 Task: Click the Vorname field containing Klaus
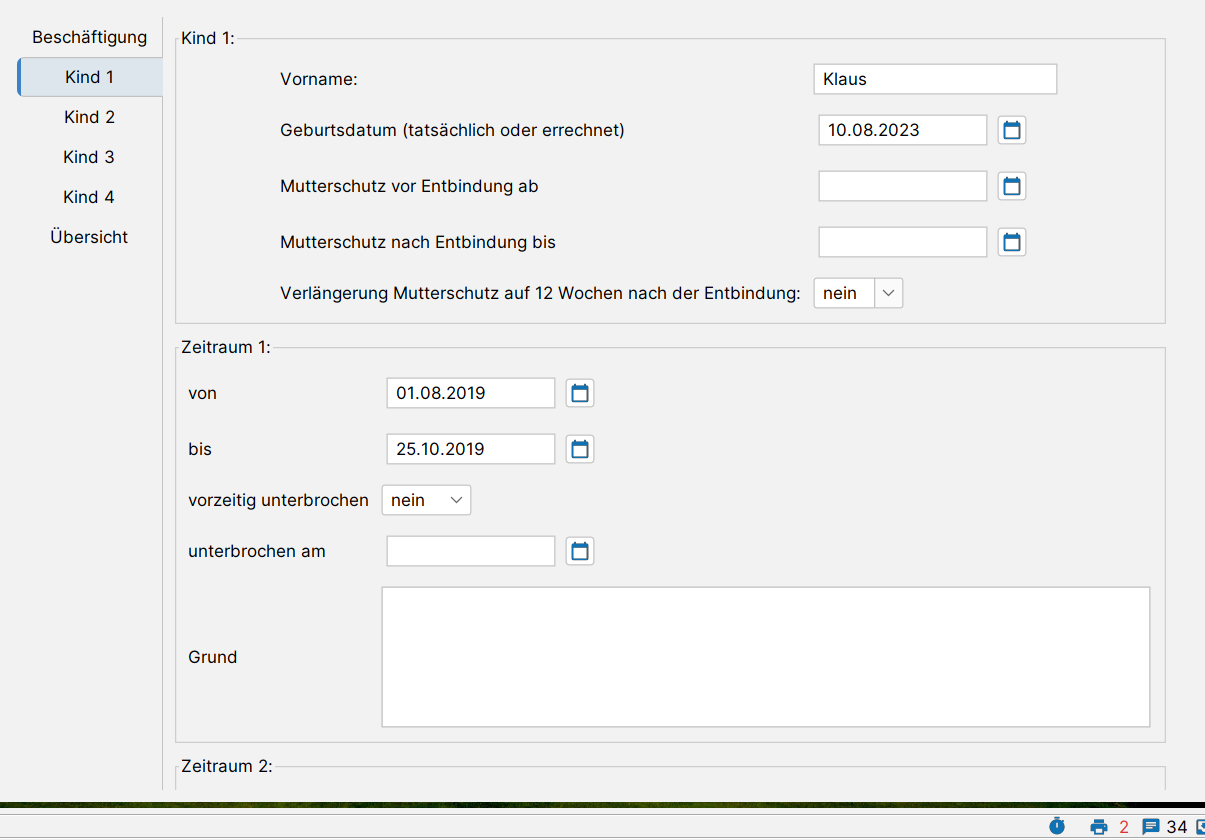(935, 79)
